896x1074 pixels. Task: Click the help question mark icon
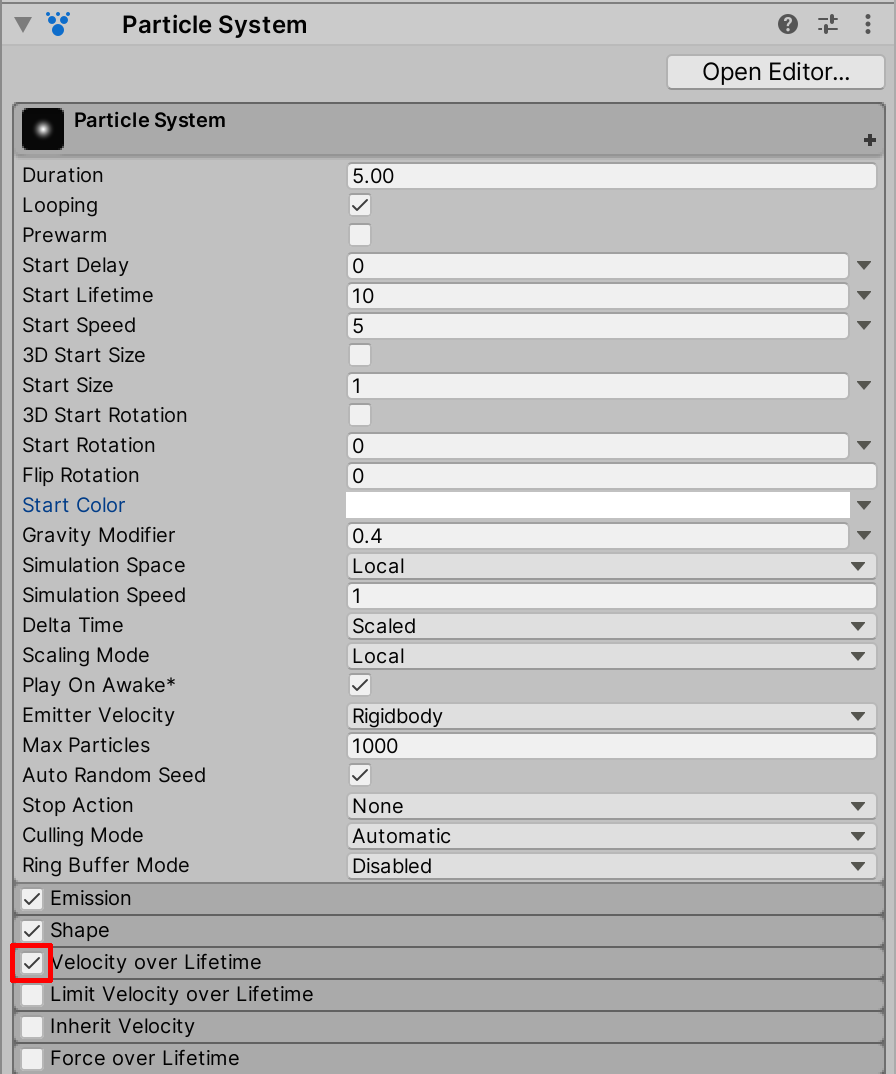788,25
